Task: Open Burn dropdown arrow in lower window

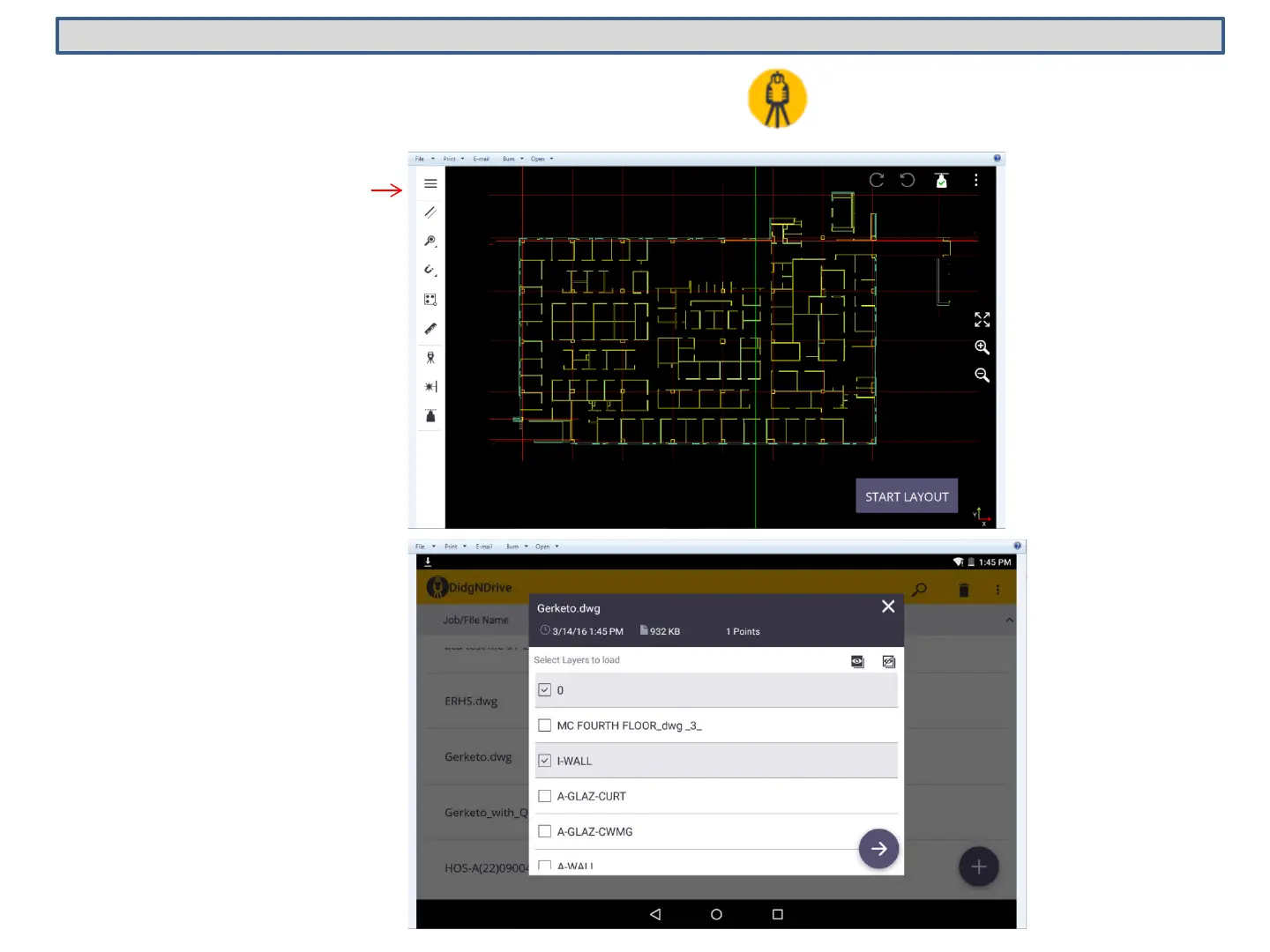Action: pyautogui.click(x=527, y=547)
